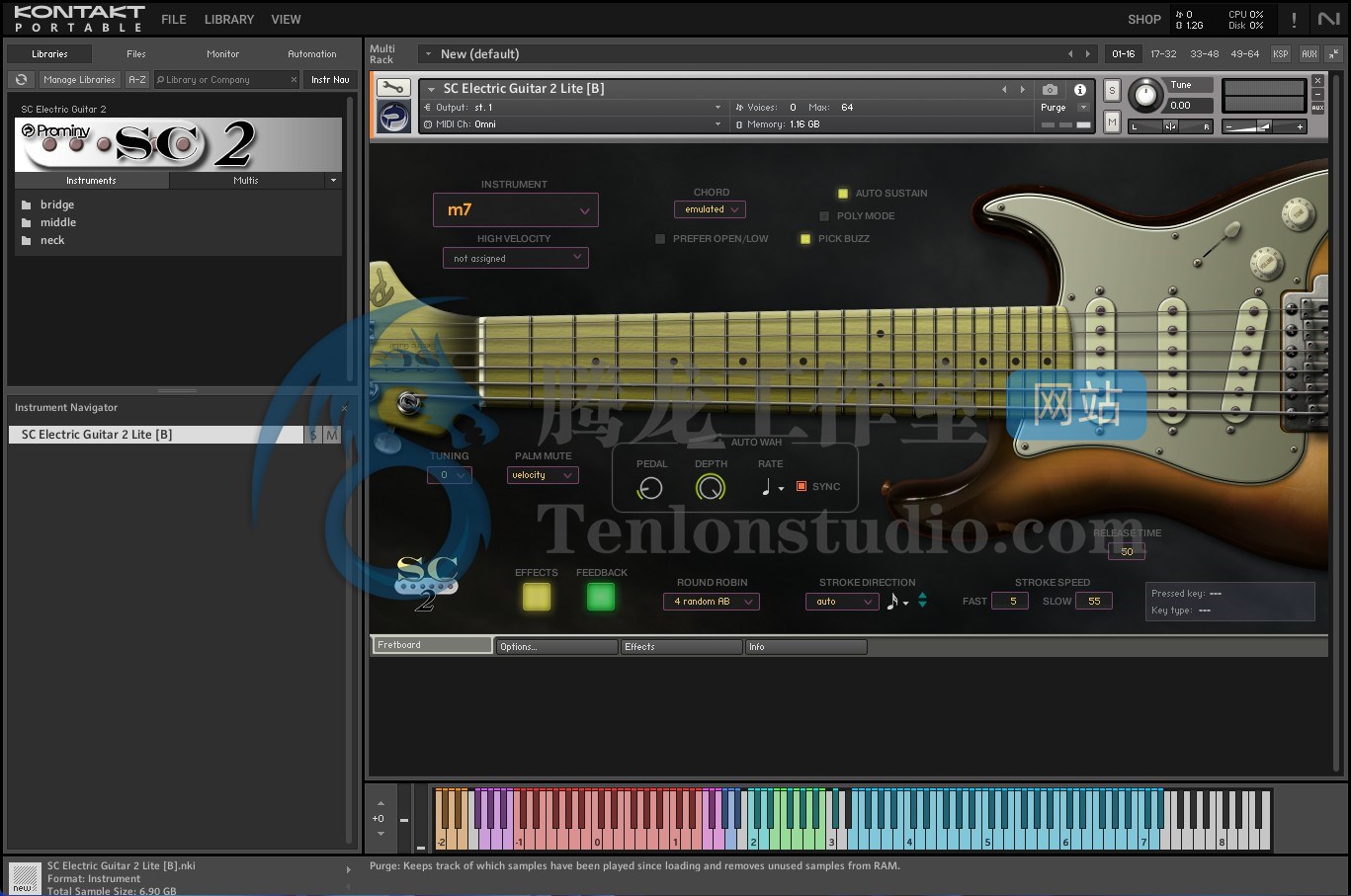Toggle AUX sends rack button
Viewport: 1351px width, 896px height.
pos(1309,53)
